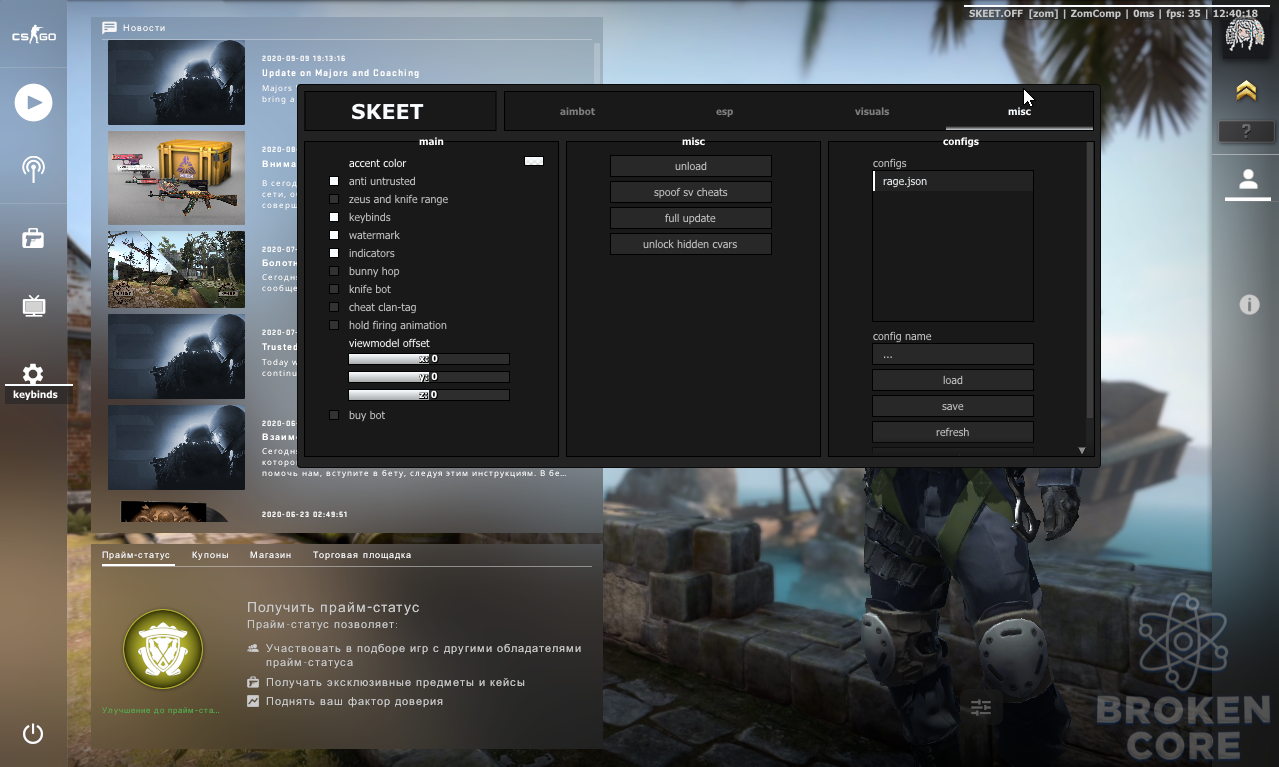The height and width of the screenshot is (767, 1279).
Task: Adjust the second viewmodel offset slider
Action: point(429,377)
